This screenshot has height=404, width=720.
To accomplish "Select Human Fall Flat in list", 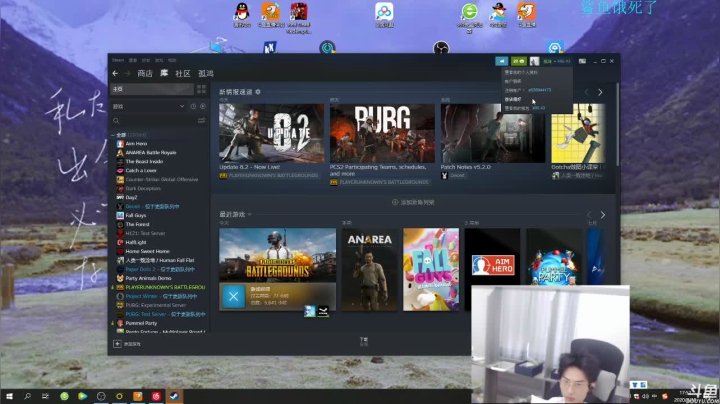I will coord(160,260).
